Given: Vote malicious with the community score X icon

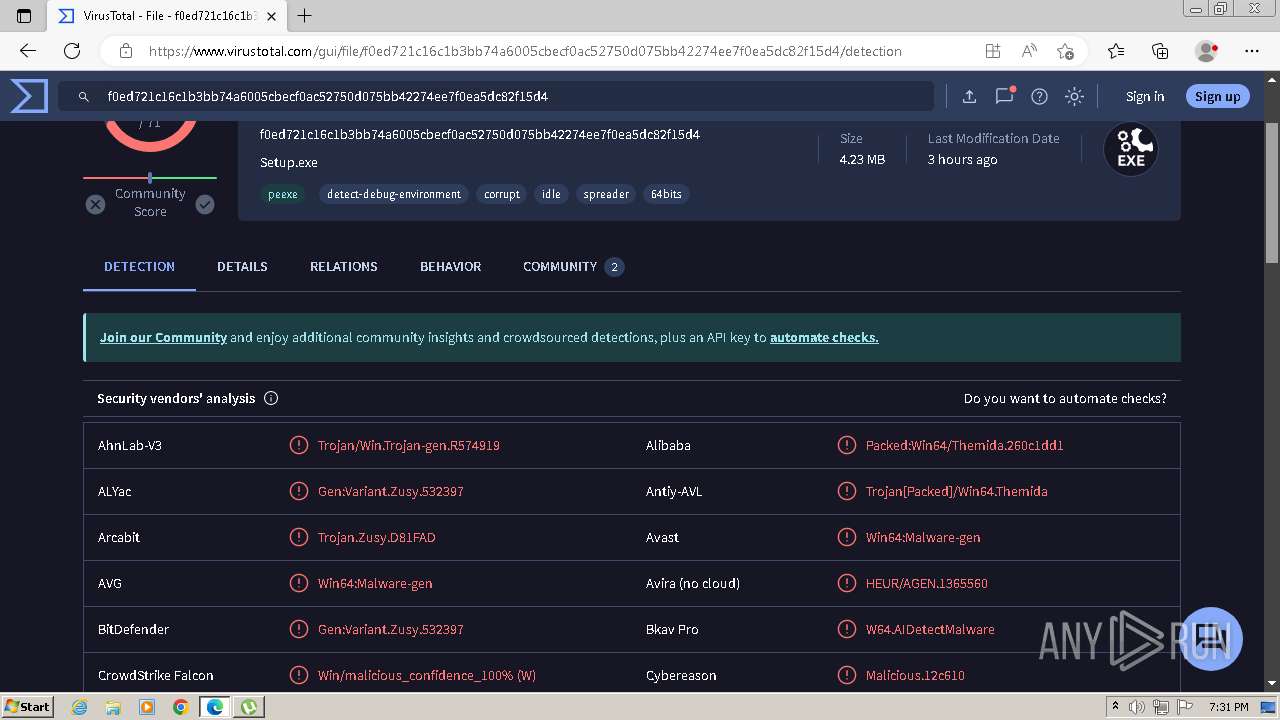Looking at the screenshot, I should pyautogui.click(x=95, y=204).
